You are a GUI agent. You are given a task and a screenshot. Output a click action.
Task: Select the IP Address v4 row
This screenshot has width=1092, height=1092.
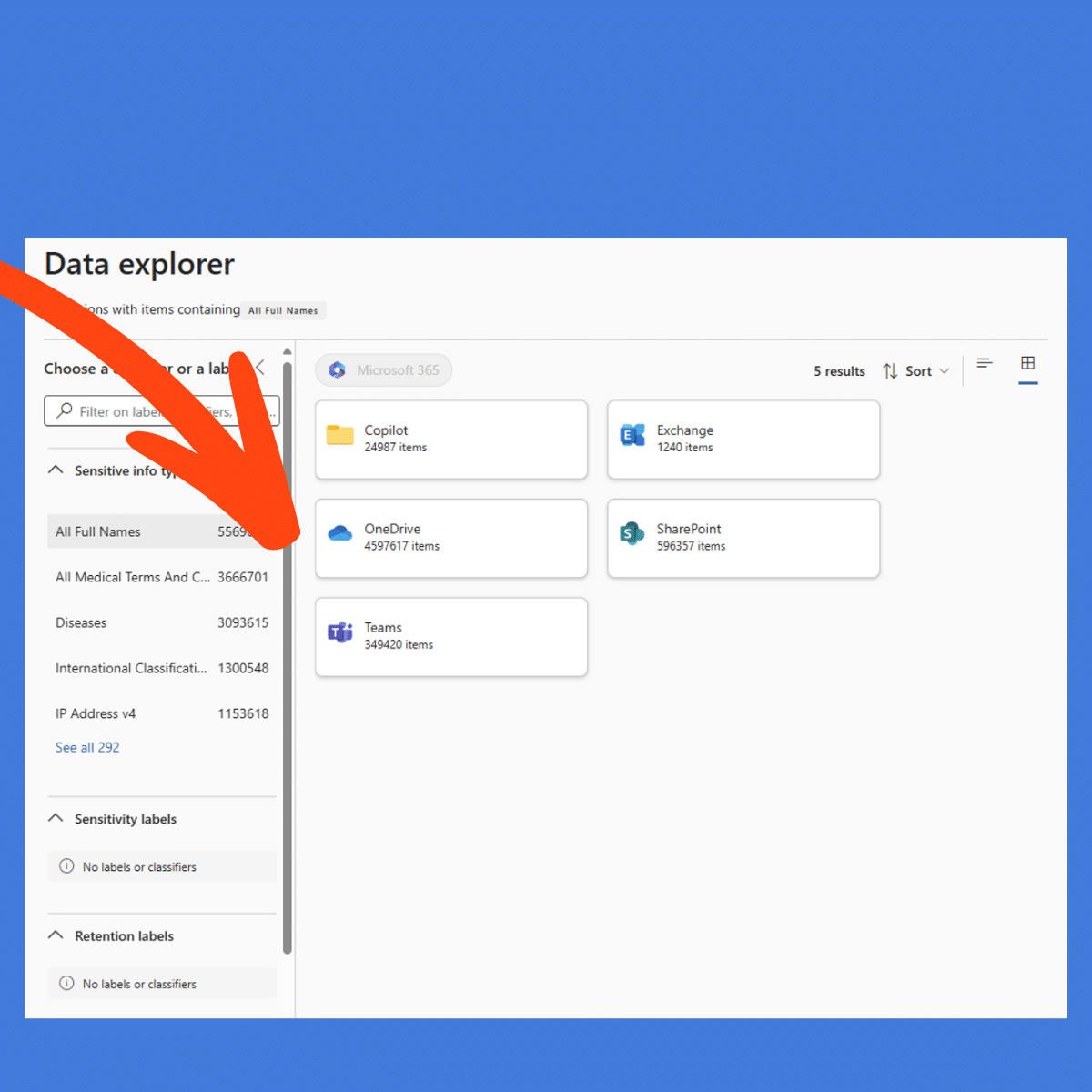click(162, 713)
